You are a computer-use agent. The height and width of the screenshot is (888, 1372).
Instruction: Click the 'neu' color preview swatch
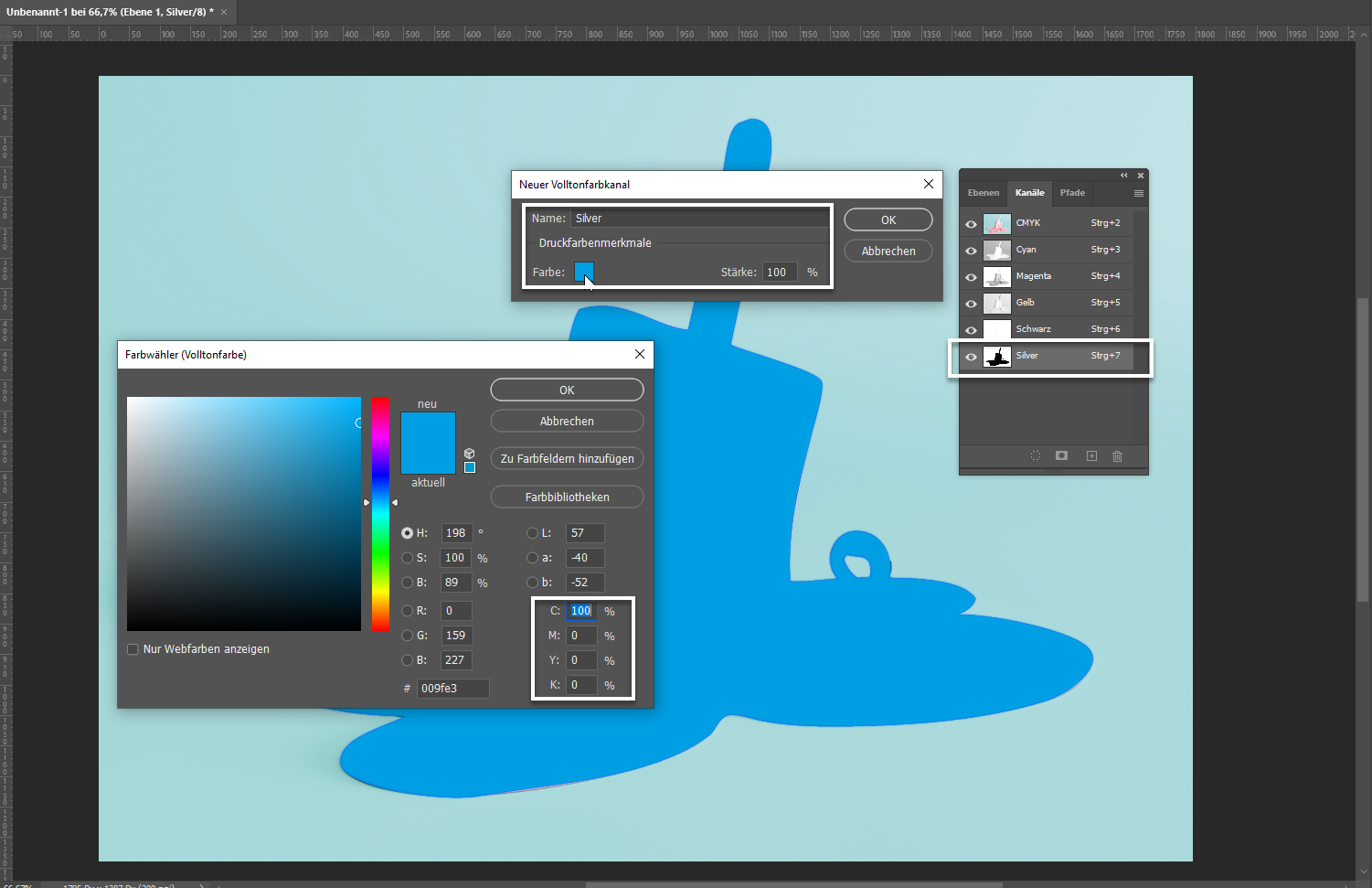[428, 427]
